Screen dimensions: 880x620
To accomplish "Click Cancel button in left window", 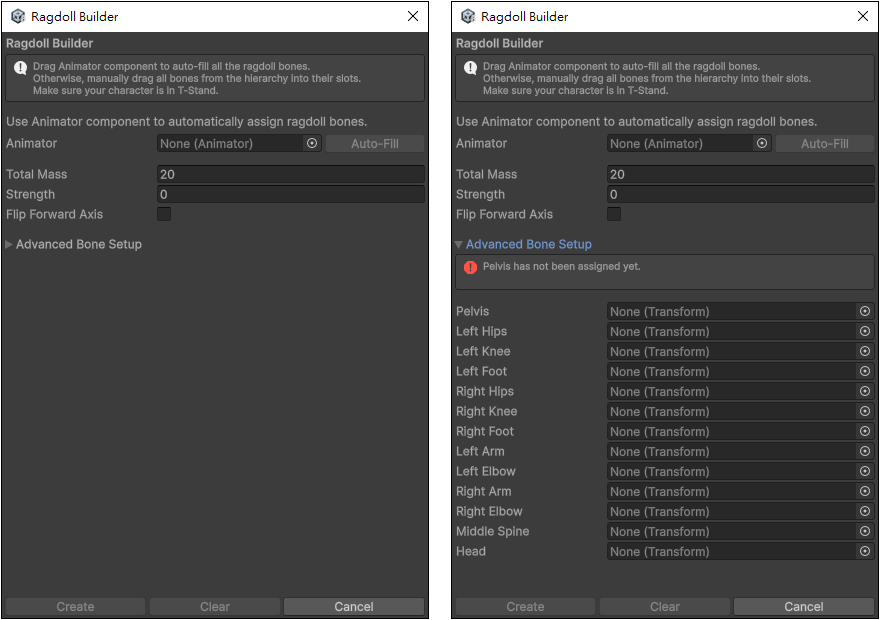I will [354, 607].
